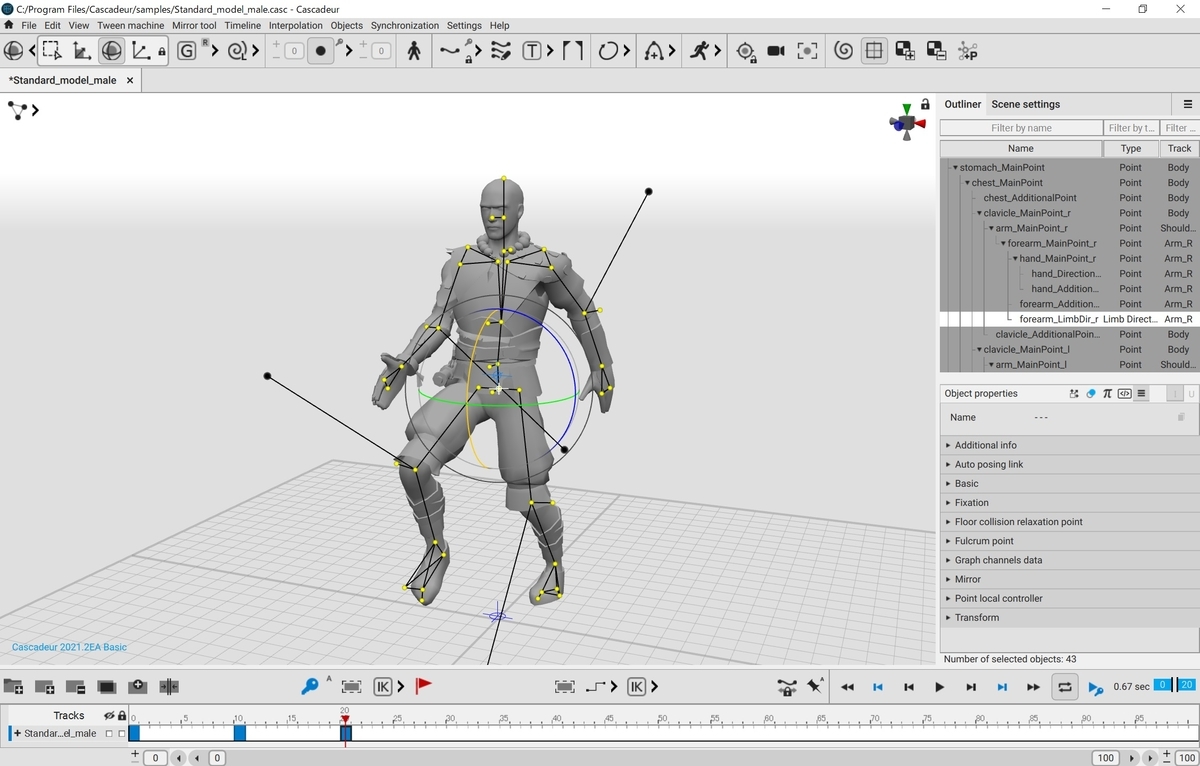Collapse the chest_MainPoint tree node
This screenshot has height=766, width=1200.
pos(967,183)
